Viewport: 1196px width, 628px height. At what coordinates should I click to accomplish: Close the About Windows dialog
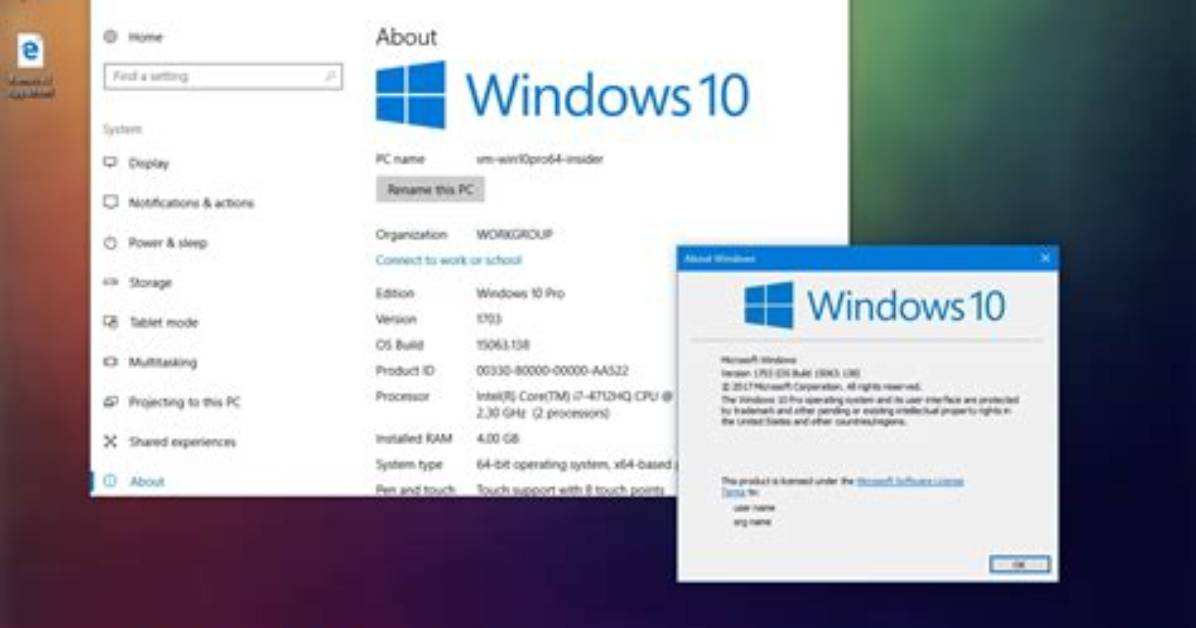1045,258
